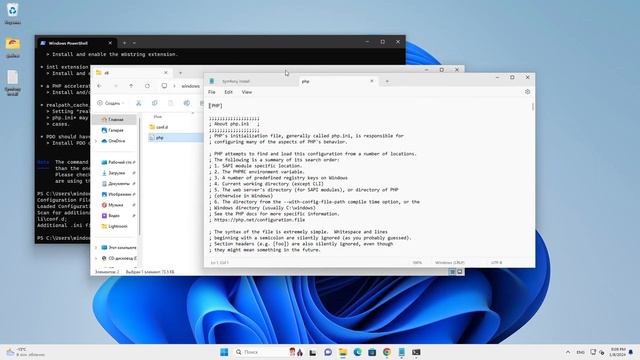Click the 'Windows (CRLF)' status bar entry

[450, 262]
